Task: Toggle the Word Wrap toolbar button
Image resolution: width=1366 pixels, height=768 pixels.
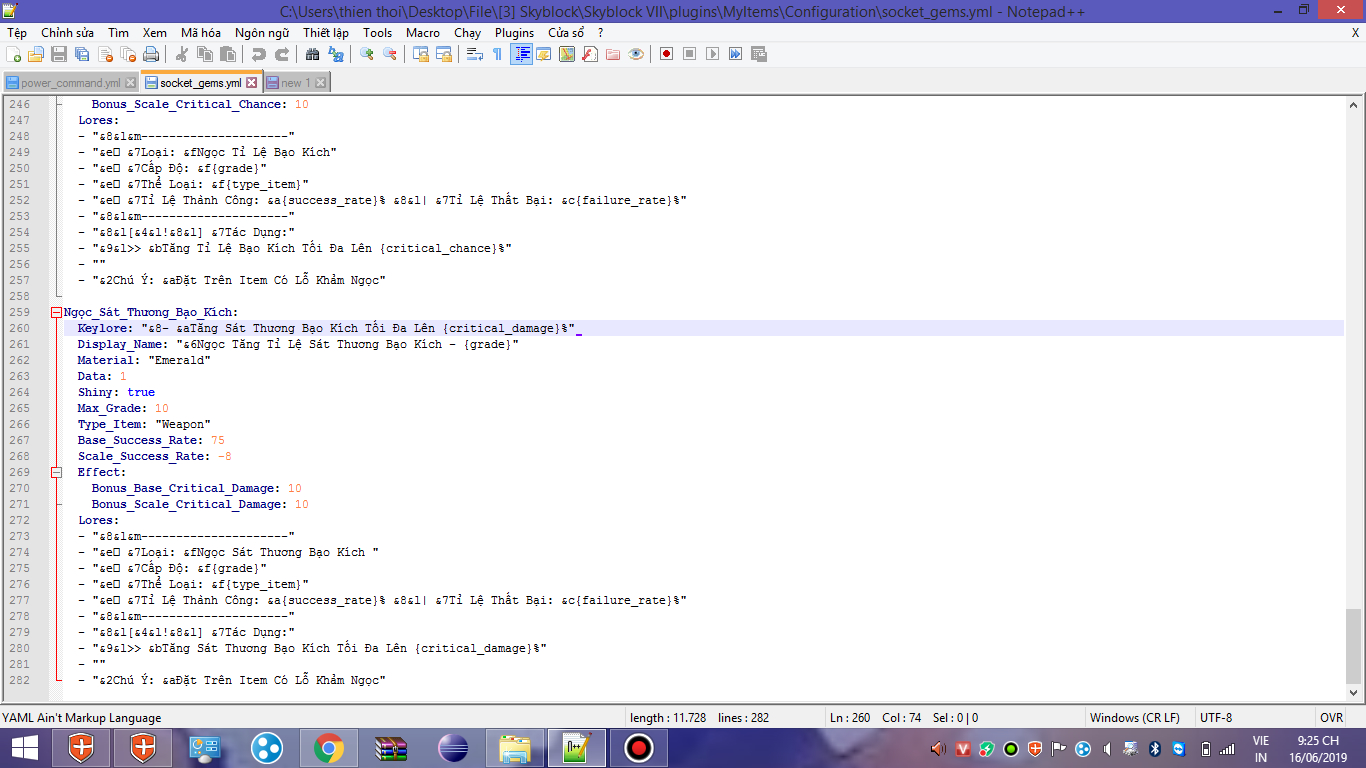Action: (x=475, y=54)
